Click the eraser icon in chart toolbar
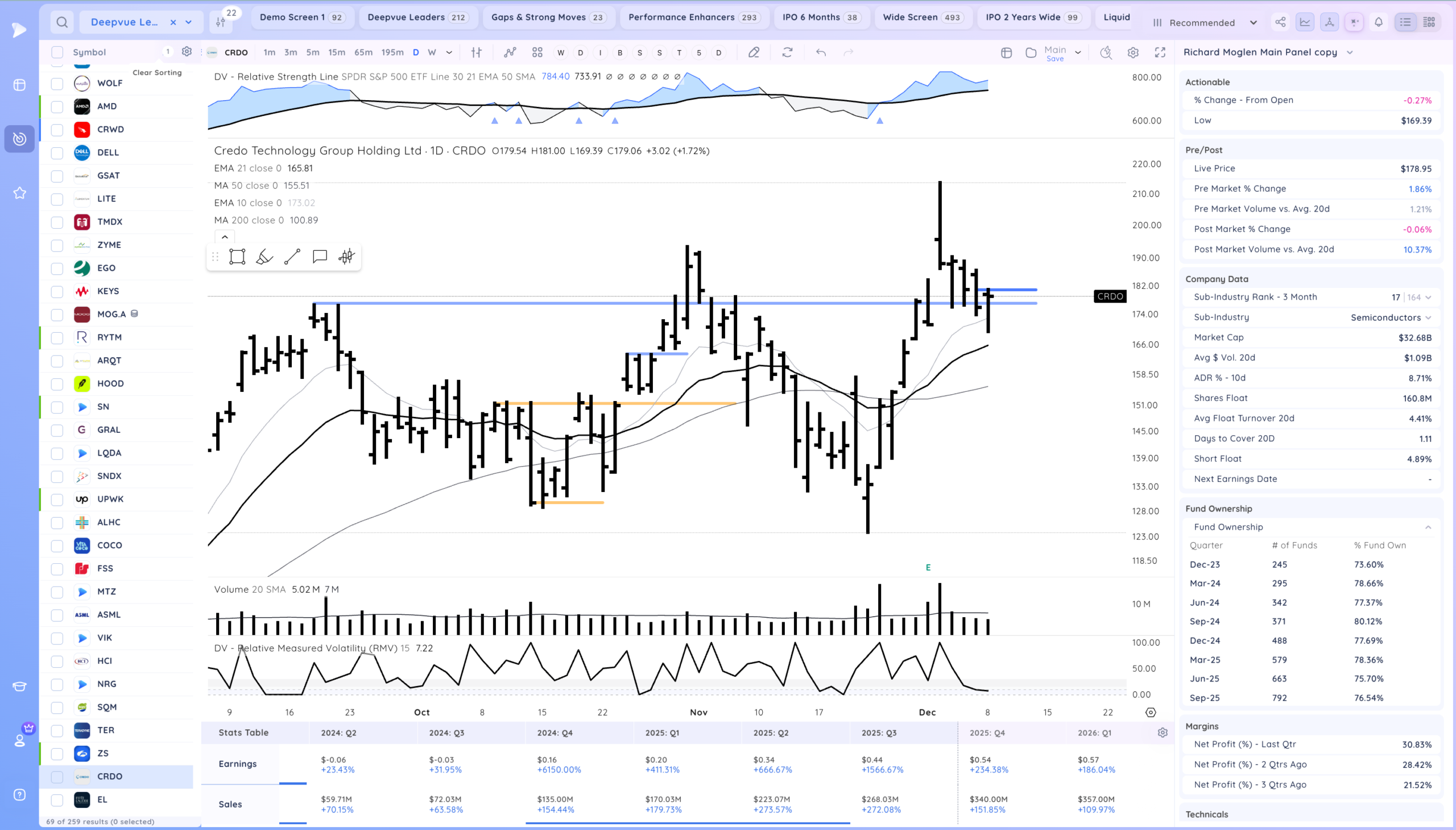This screenshot has width=1456, height=830. pyautogui.click(x=754, y=52)
